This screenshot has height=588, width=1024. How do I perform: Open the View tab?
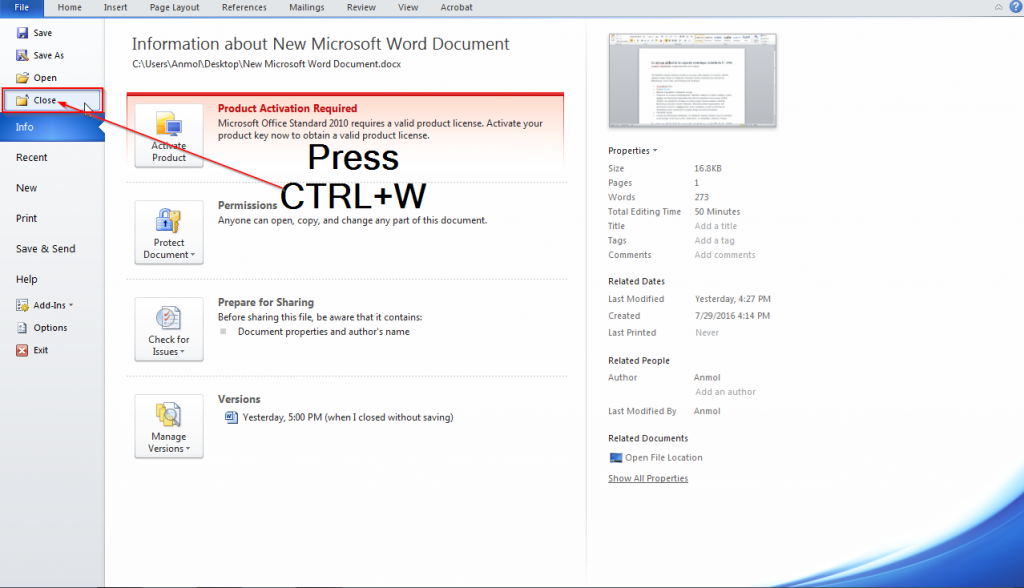pos(408,8)
